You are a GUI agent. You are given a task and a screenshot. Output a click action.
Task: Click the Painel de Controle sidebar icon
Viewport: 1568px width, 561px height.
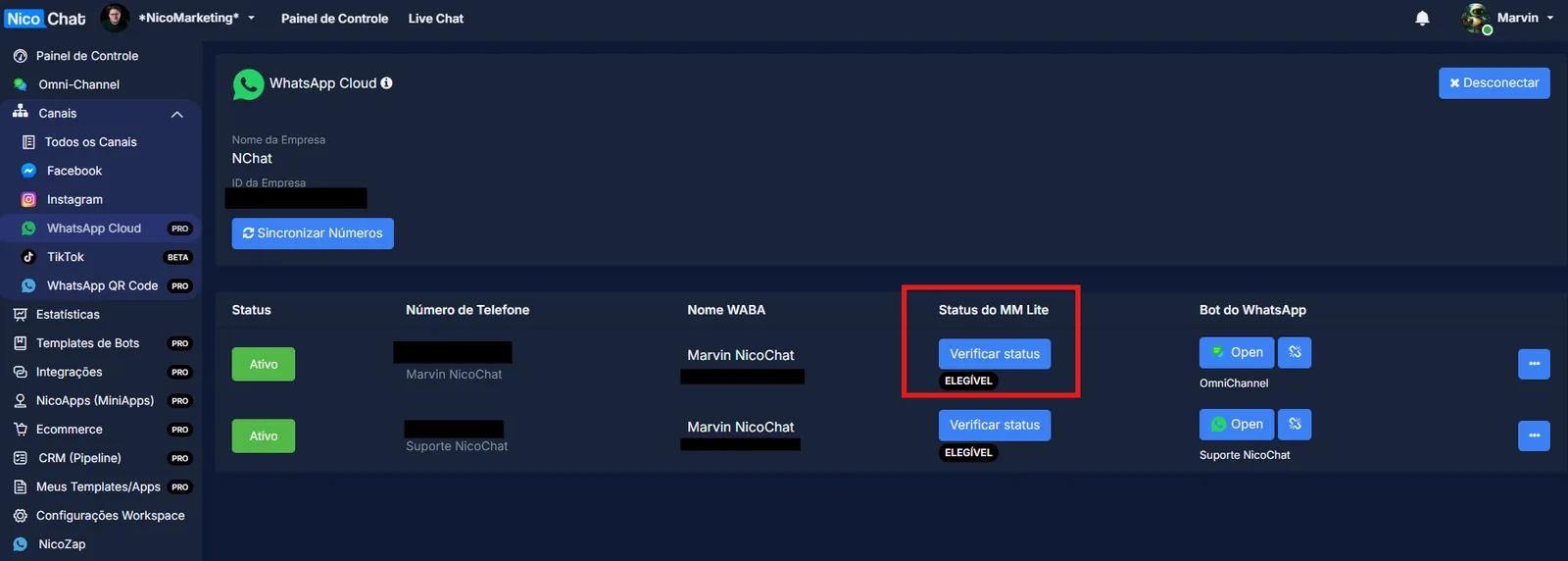pyautogui.click(x=20, y=56)
